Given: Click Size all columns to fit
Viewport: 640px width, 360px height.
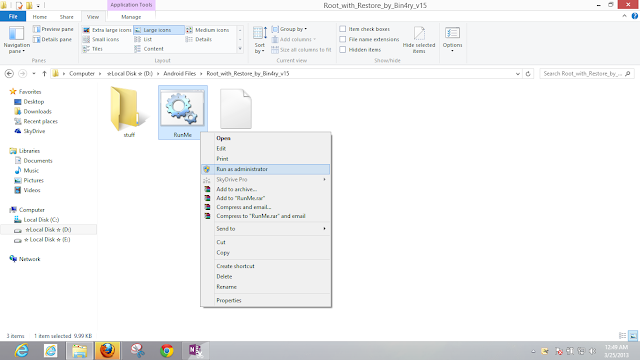Looking at the screenshot, I should pyautogui.click(x=301, y=49).
